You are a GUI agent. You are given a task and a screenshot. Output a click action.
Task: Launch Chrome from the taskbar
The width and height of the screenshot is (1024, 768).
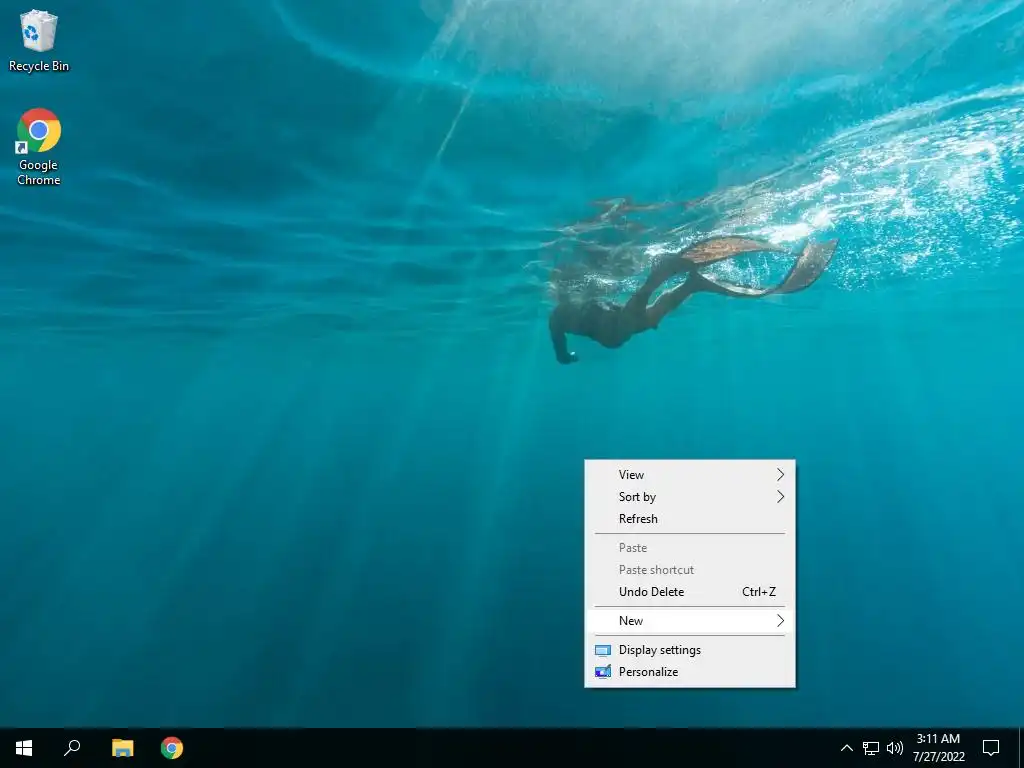172,748
